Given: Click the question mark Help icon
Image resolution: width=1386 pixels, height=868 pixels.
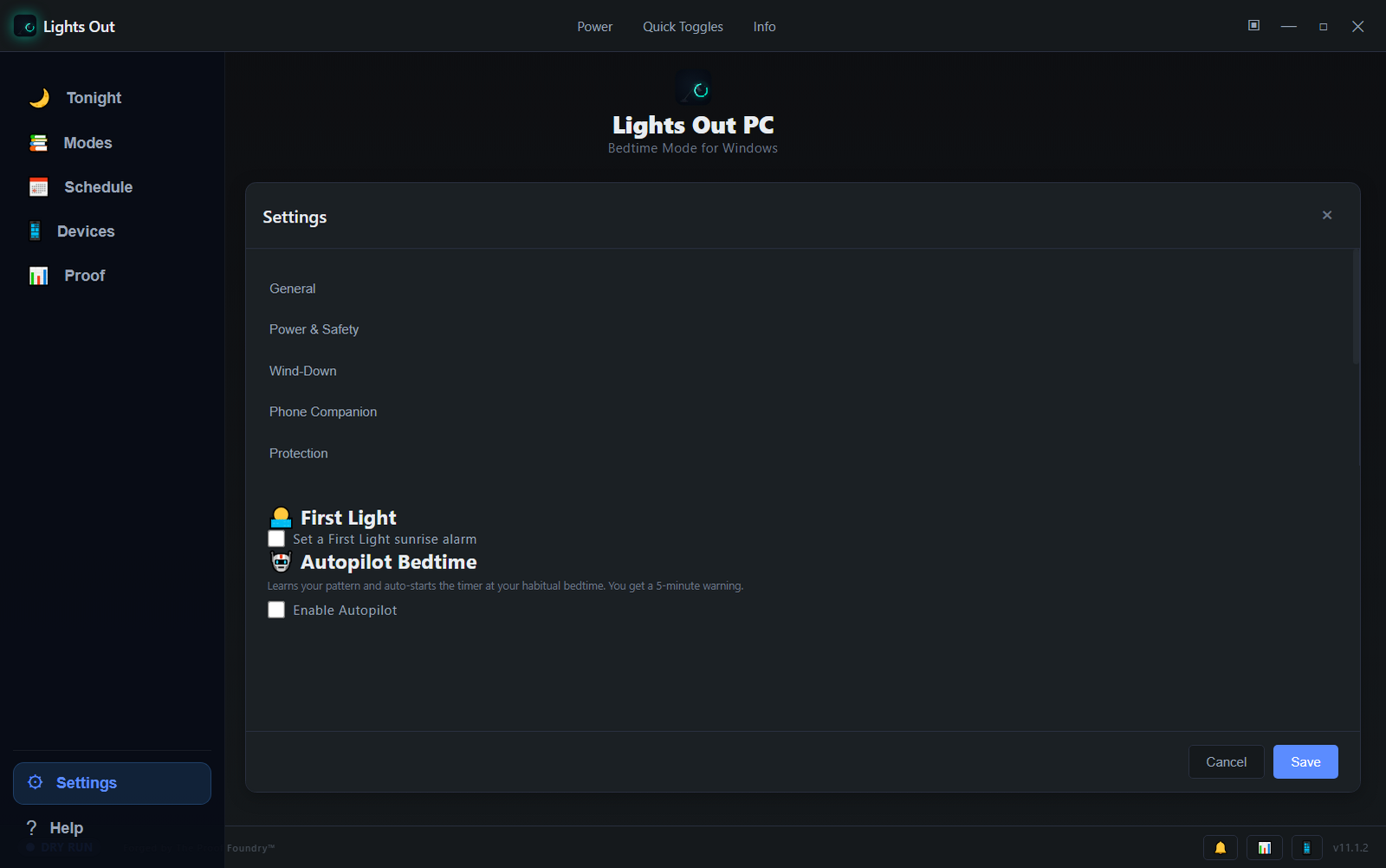Looking at the screenshot, I should [x=32, y=827].
